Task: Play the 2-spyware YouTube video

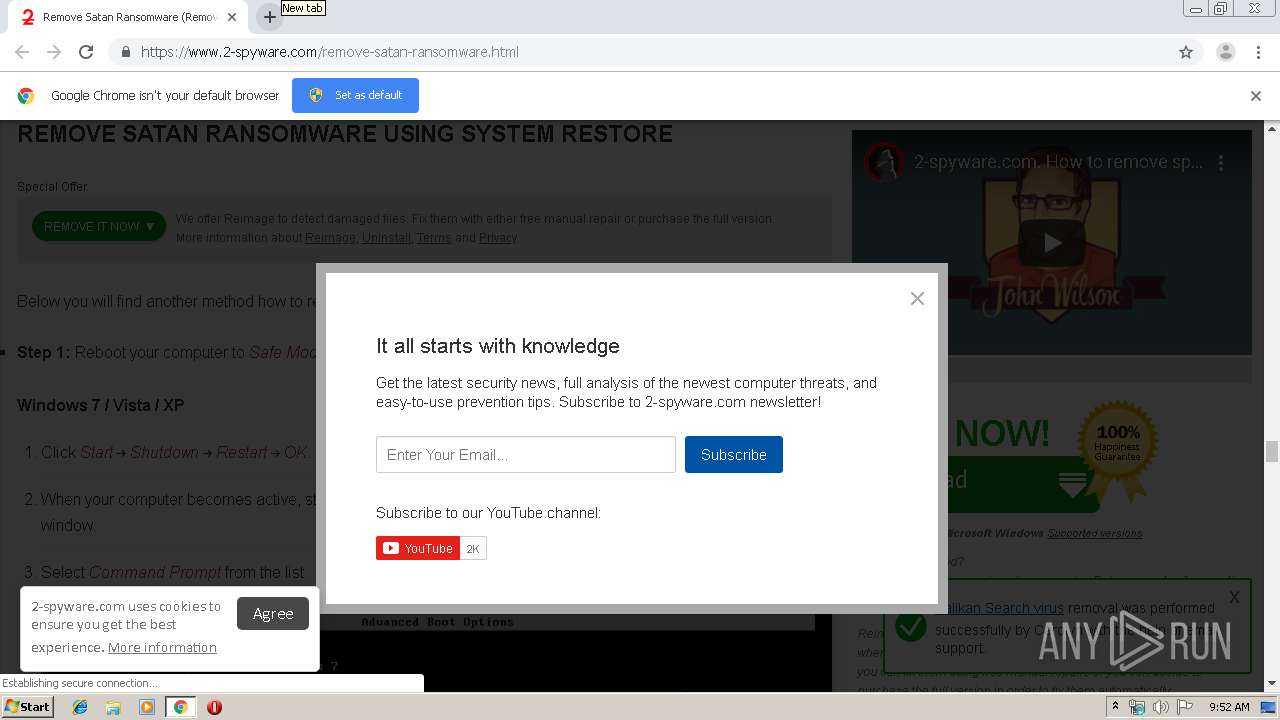Action: [x=1052, y=242]
